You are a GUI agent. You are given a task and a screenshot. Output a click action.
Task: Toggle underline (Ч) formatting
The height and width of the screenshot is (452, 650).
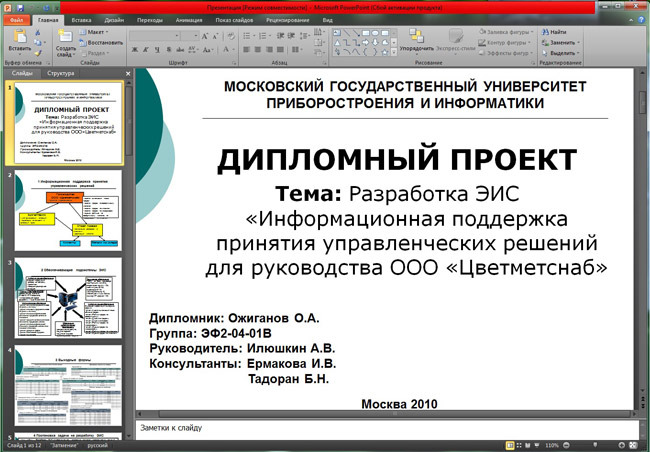click(x=157, y=50)
